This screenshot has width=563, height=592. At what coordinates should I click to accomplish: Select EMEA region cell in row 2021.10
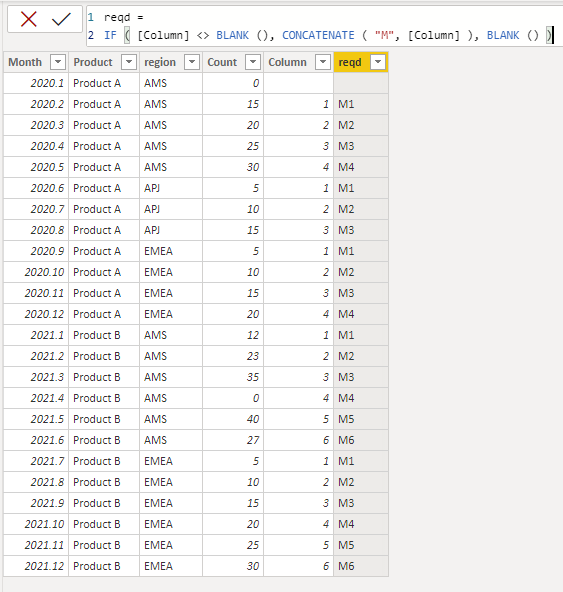tap(171, 524)
